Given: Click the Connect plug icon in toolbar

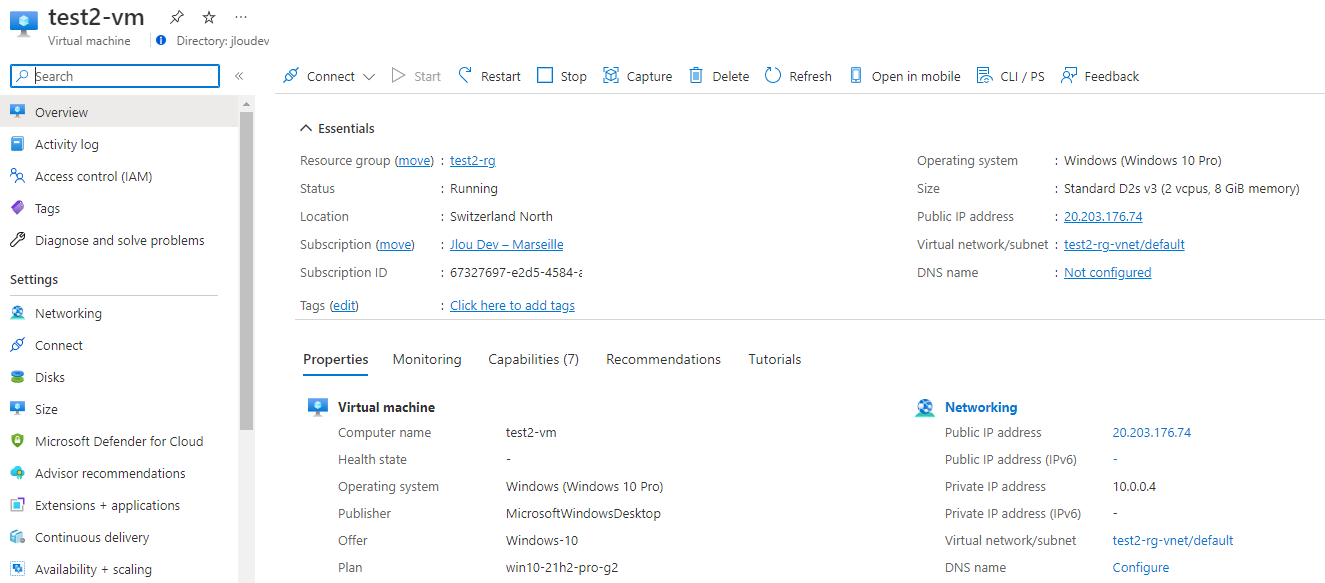Looking at the screenshot, I should (x=291, y=76).
